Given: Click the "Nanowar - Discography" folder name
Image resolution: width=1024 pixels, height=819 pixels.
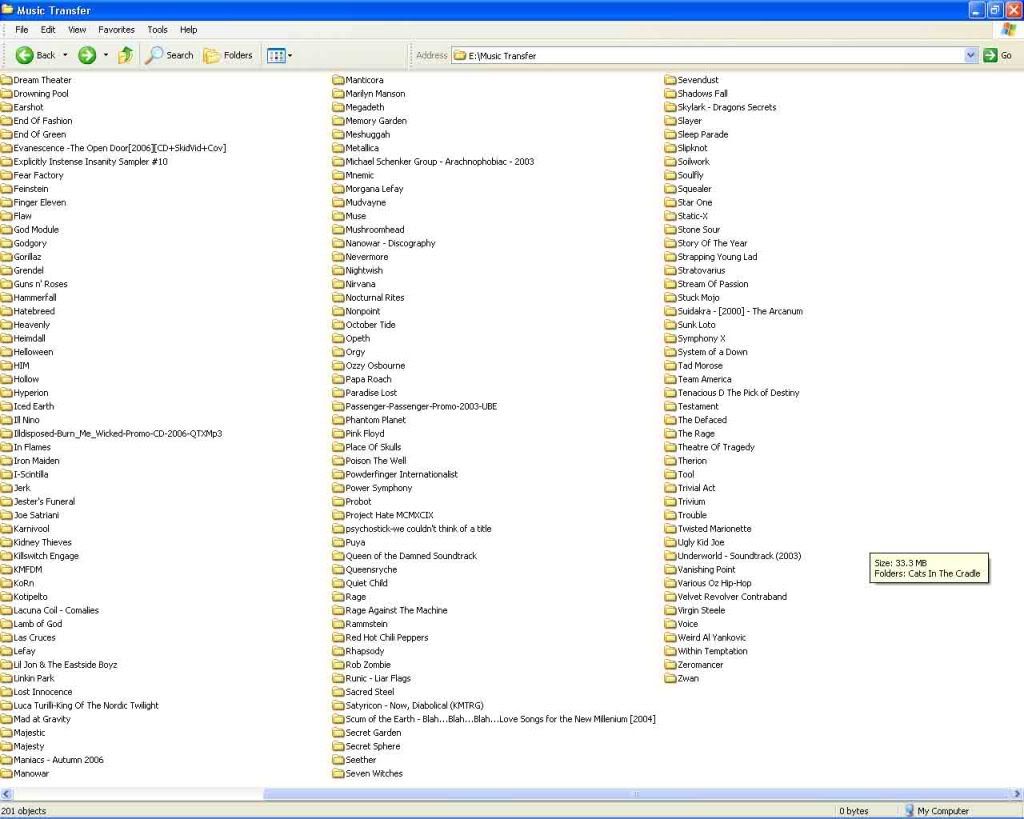Looking at the screenshot, I should tap(391, 243).
